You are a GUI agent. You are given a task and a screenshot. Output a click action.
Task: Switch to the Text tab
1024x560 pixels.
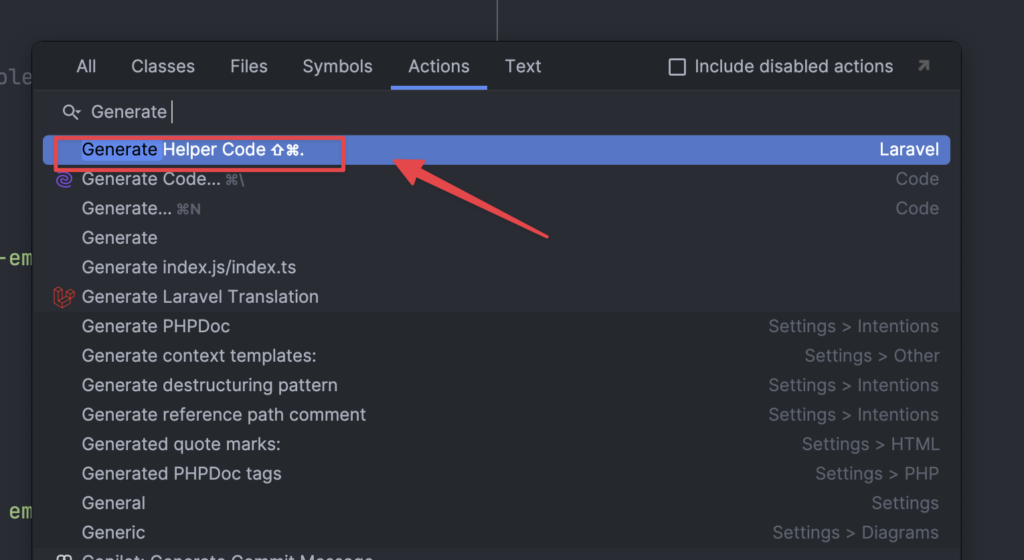[x=523, y=67]
